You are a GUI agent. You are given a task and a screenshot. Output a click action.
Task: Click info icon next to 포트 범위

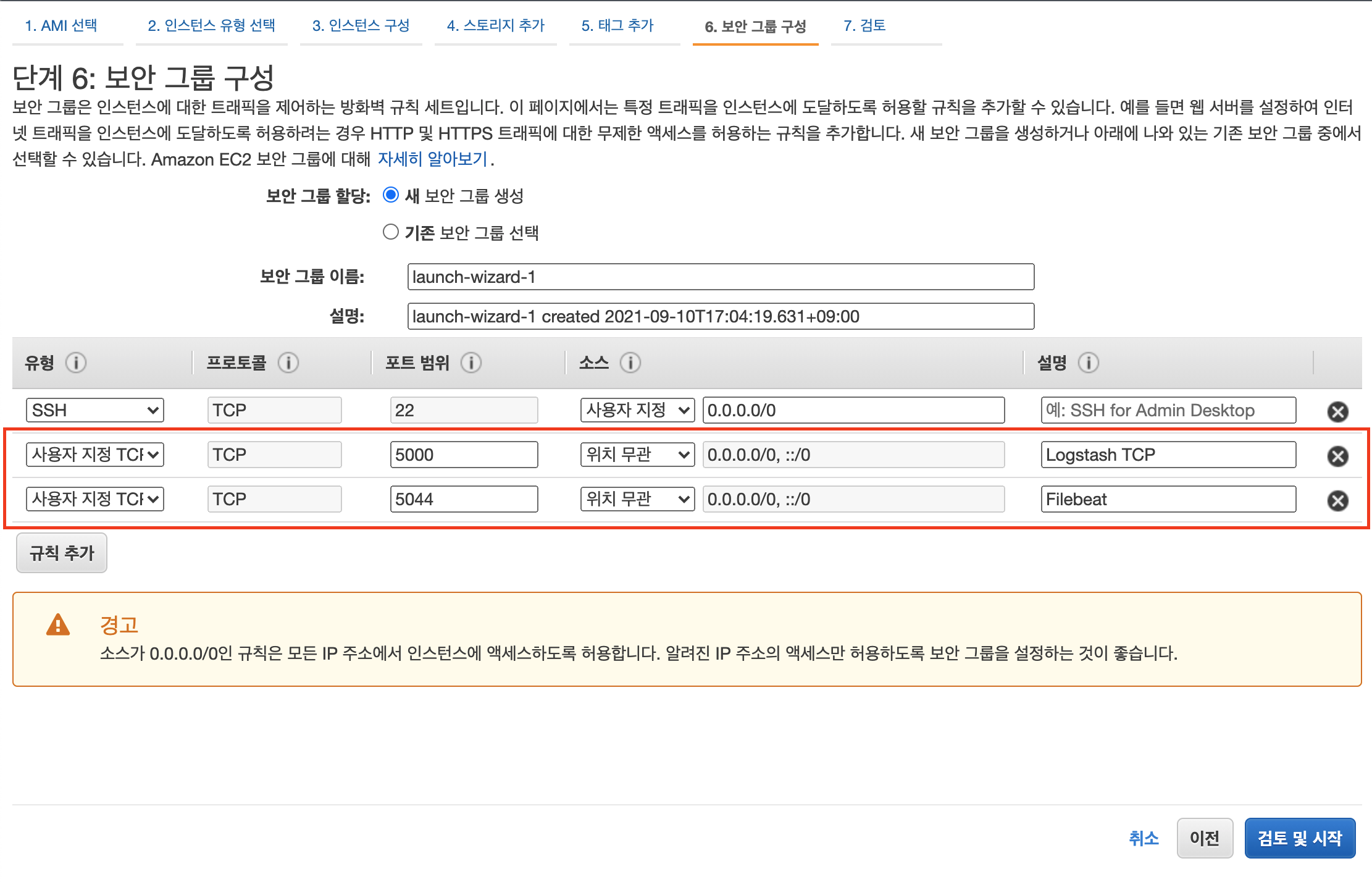(x=471, y=363)
